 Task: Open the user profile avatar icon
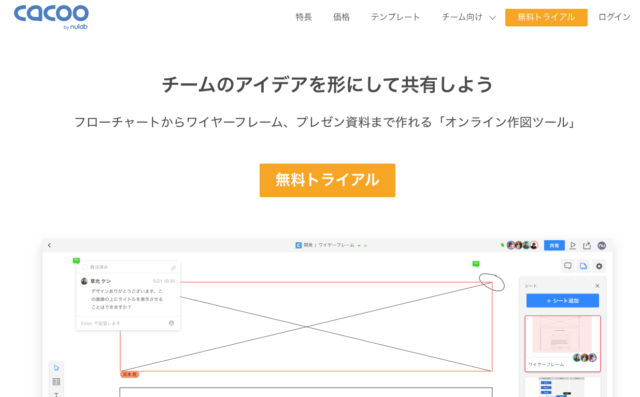click(x=602, y=245)
